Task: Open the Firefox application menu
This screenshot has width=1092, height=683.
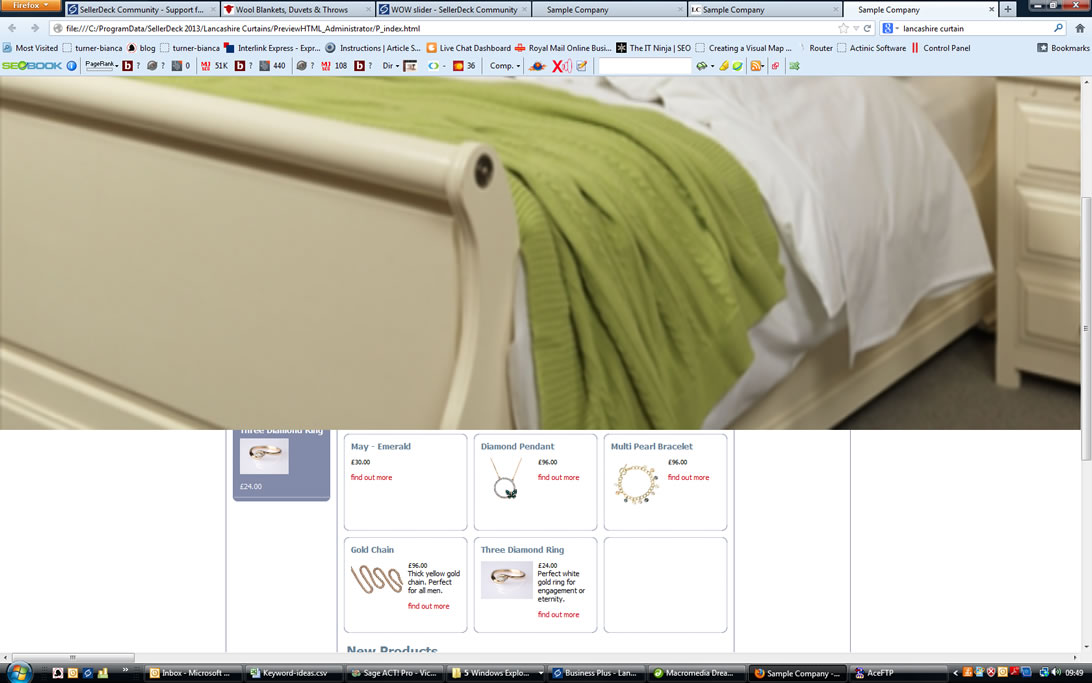Action: click(30, 6)
